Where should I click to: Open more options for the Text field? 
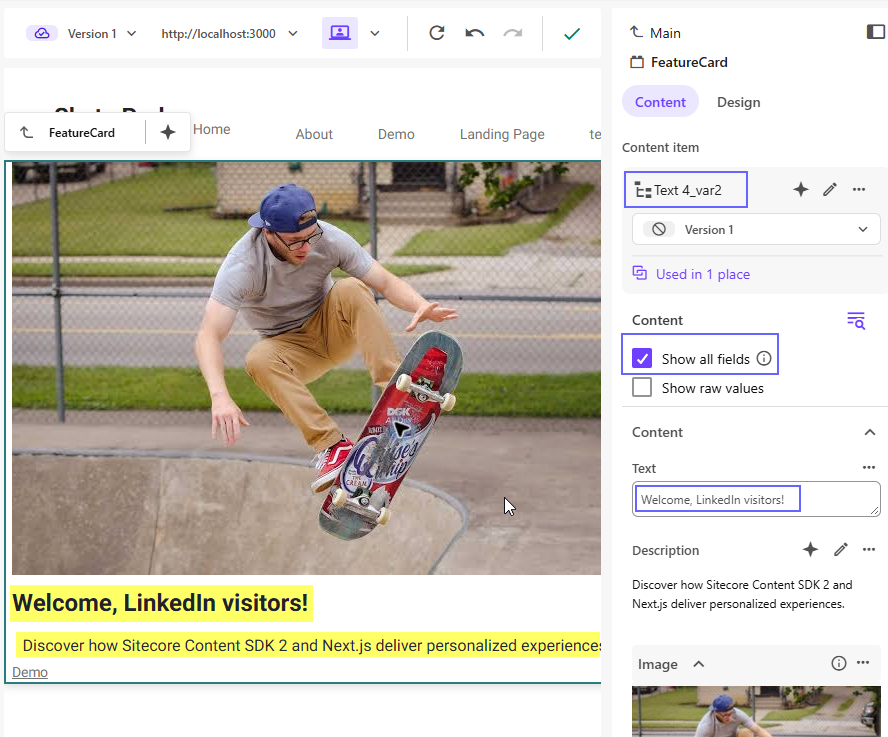click(869, 467)
